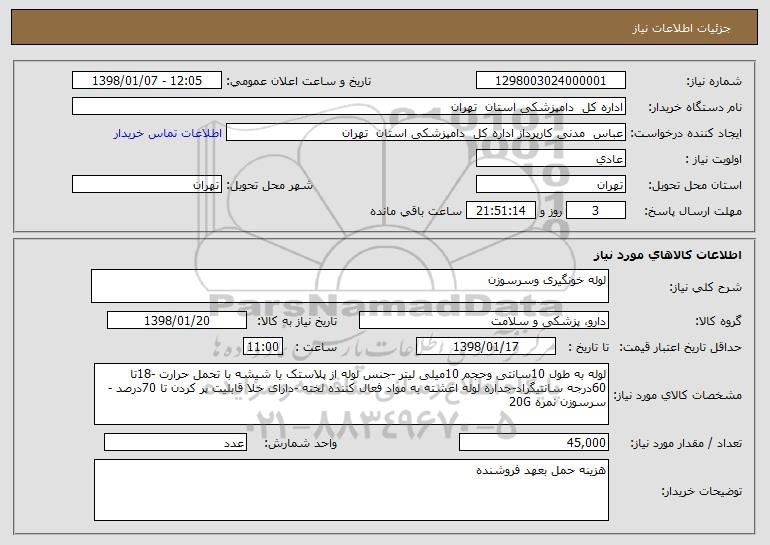
Task: Click the label استان محل تحویل
Action: (695, 185)
